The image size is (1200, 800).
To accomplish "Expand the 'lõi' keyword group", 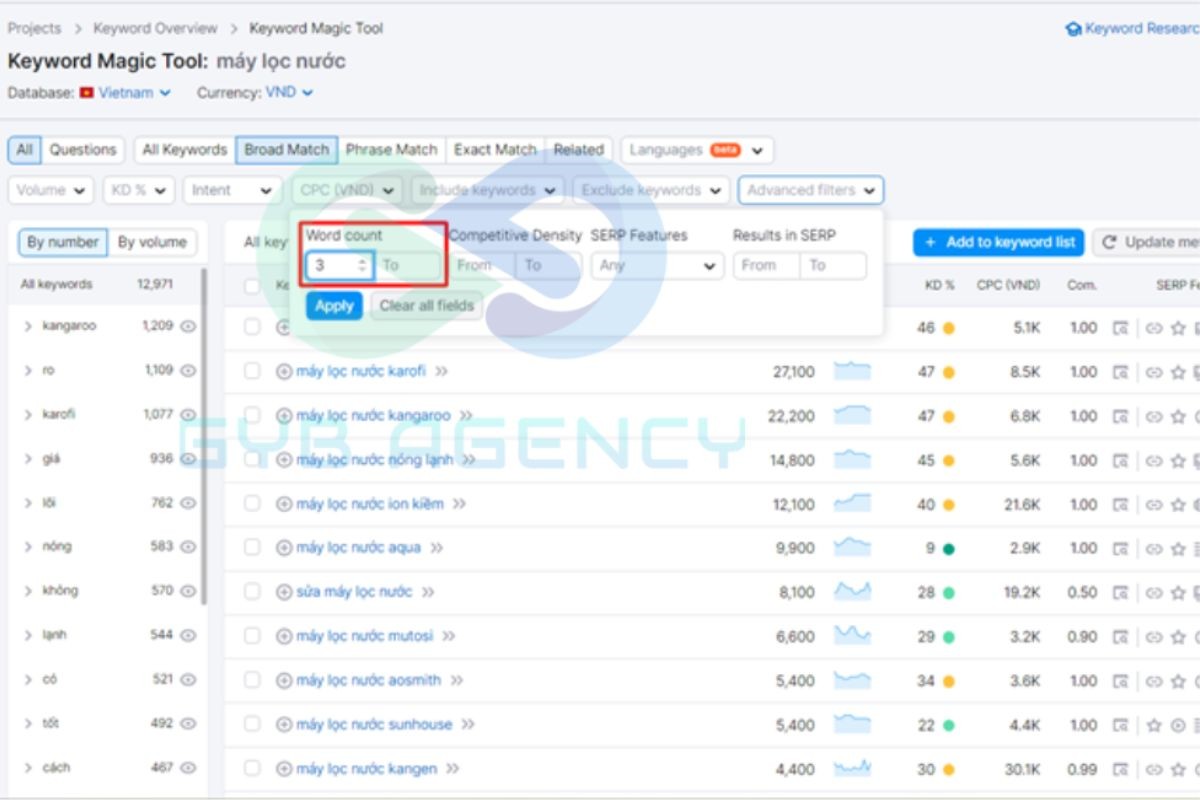I will pyautogui.click(x=28, y=503).
